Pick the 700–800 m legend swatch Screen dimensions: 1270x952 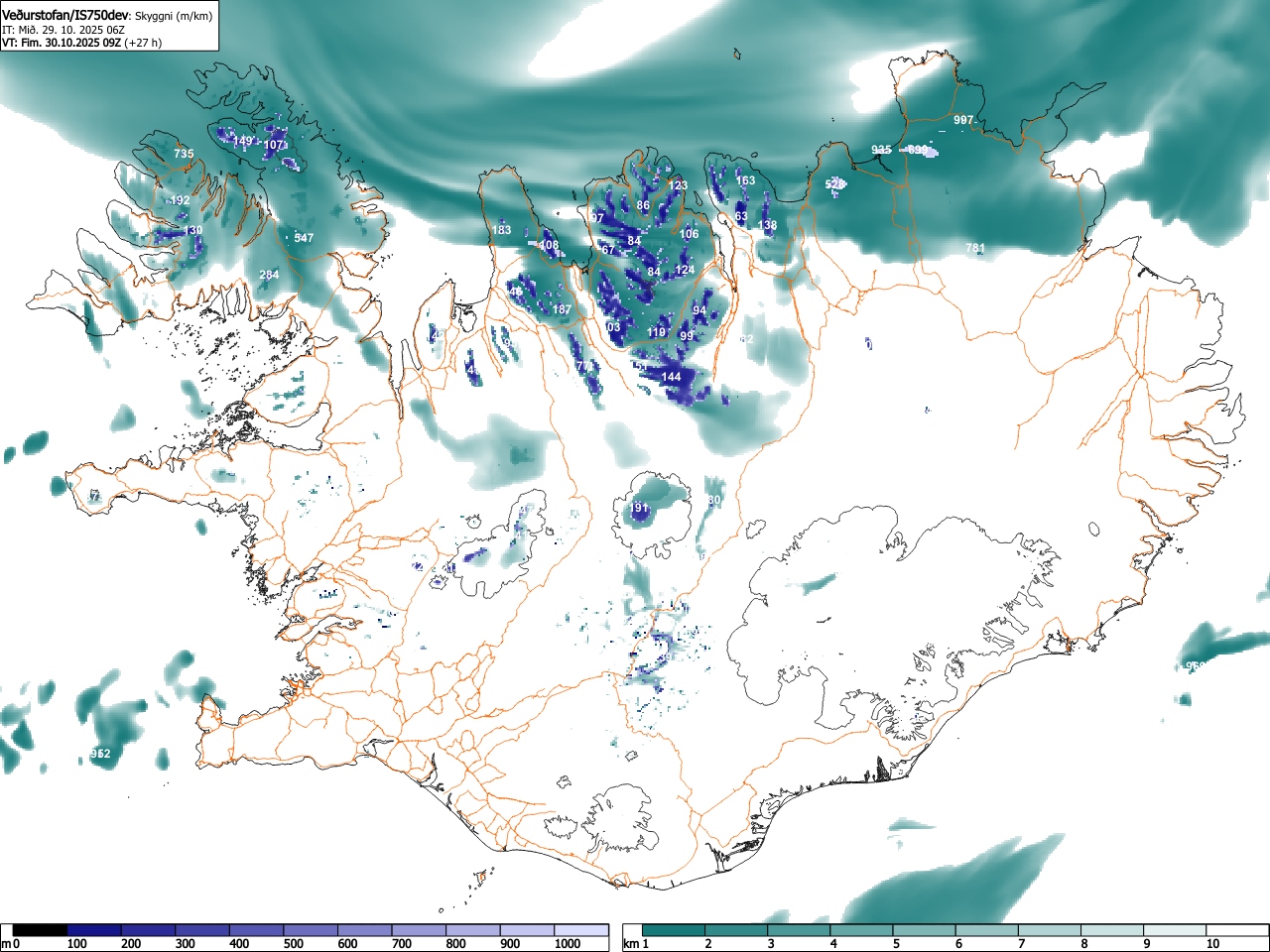point(419,930)
